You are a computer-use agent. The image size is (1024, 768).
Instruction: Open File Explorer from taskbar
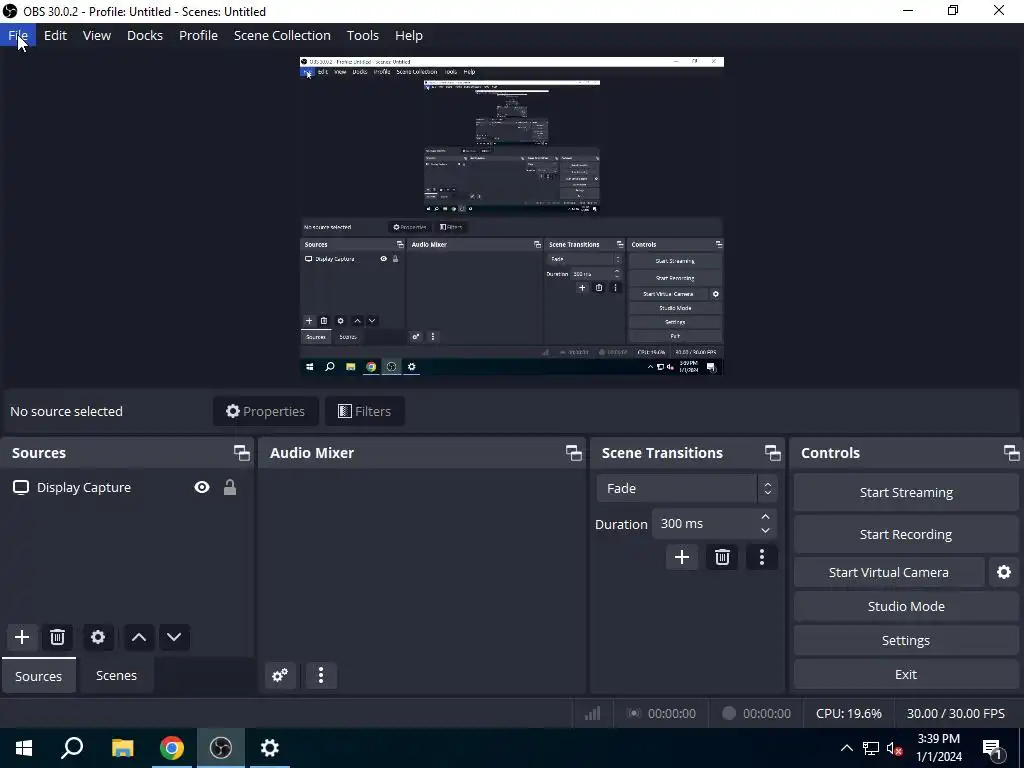122,748
